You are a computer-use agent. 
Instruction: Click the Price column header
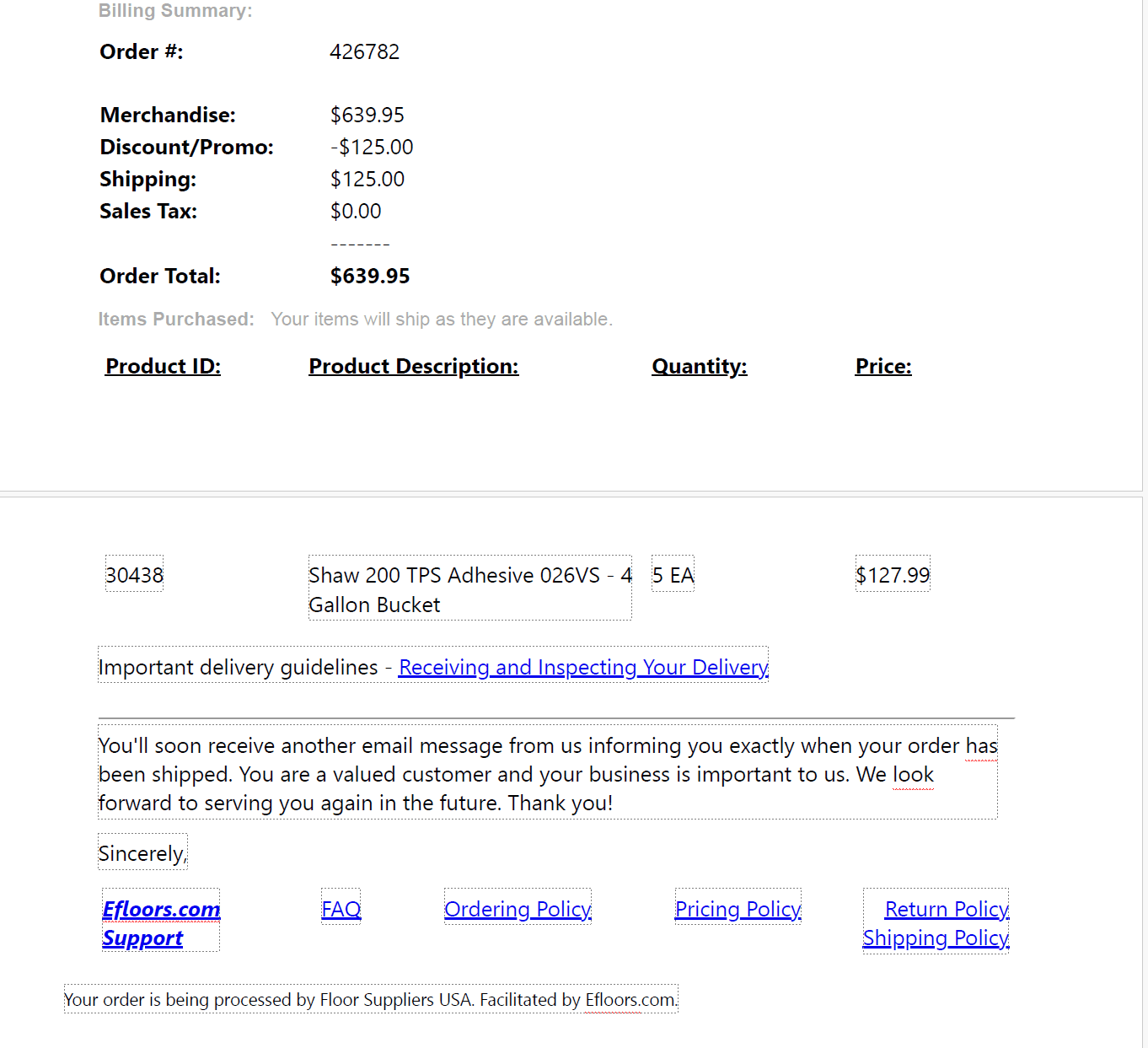pos(883,366)
